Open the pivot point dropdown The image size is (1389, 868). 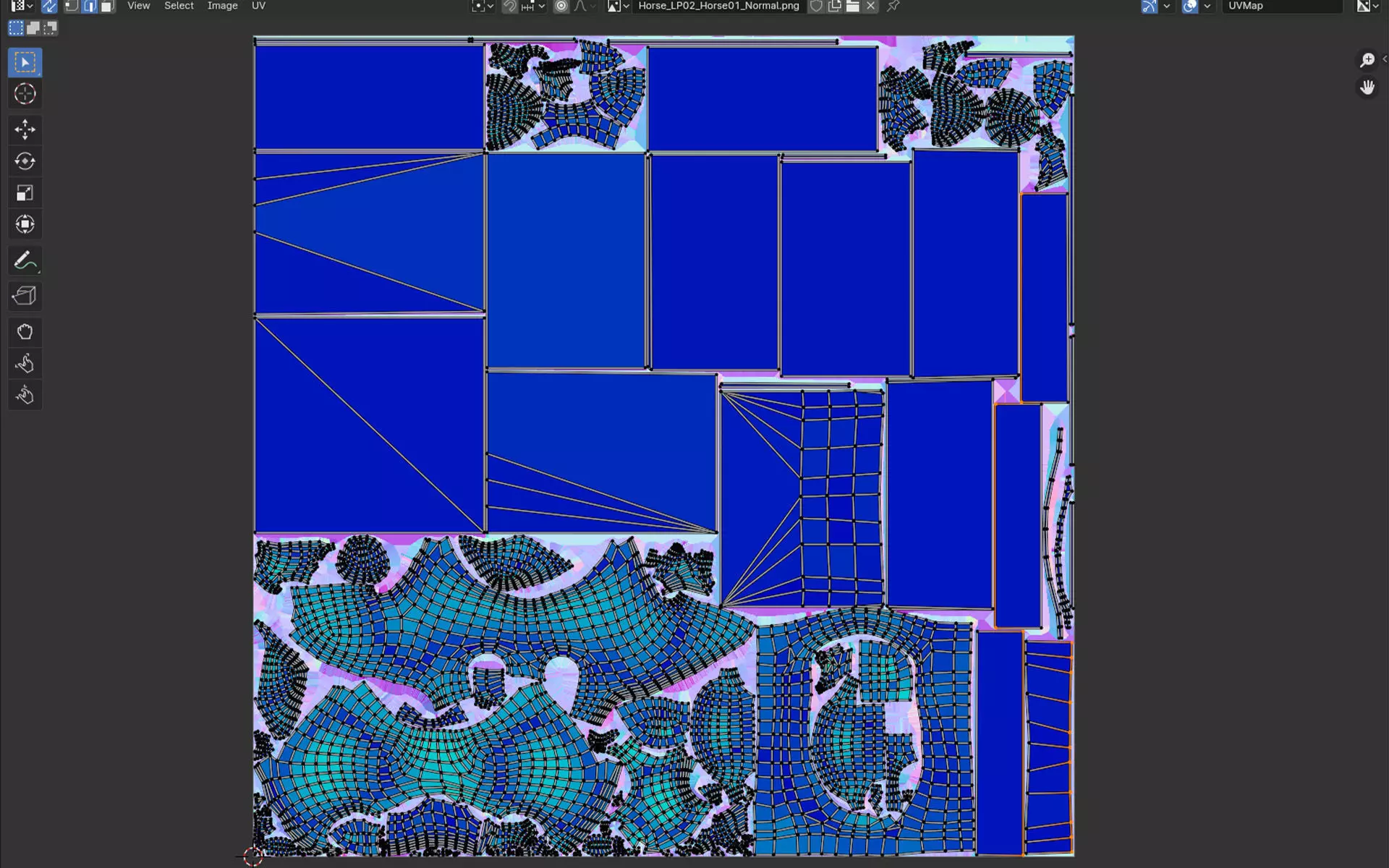483,7
